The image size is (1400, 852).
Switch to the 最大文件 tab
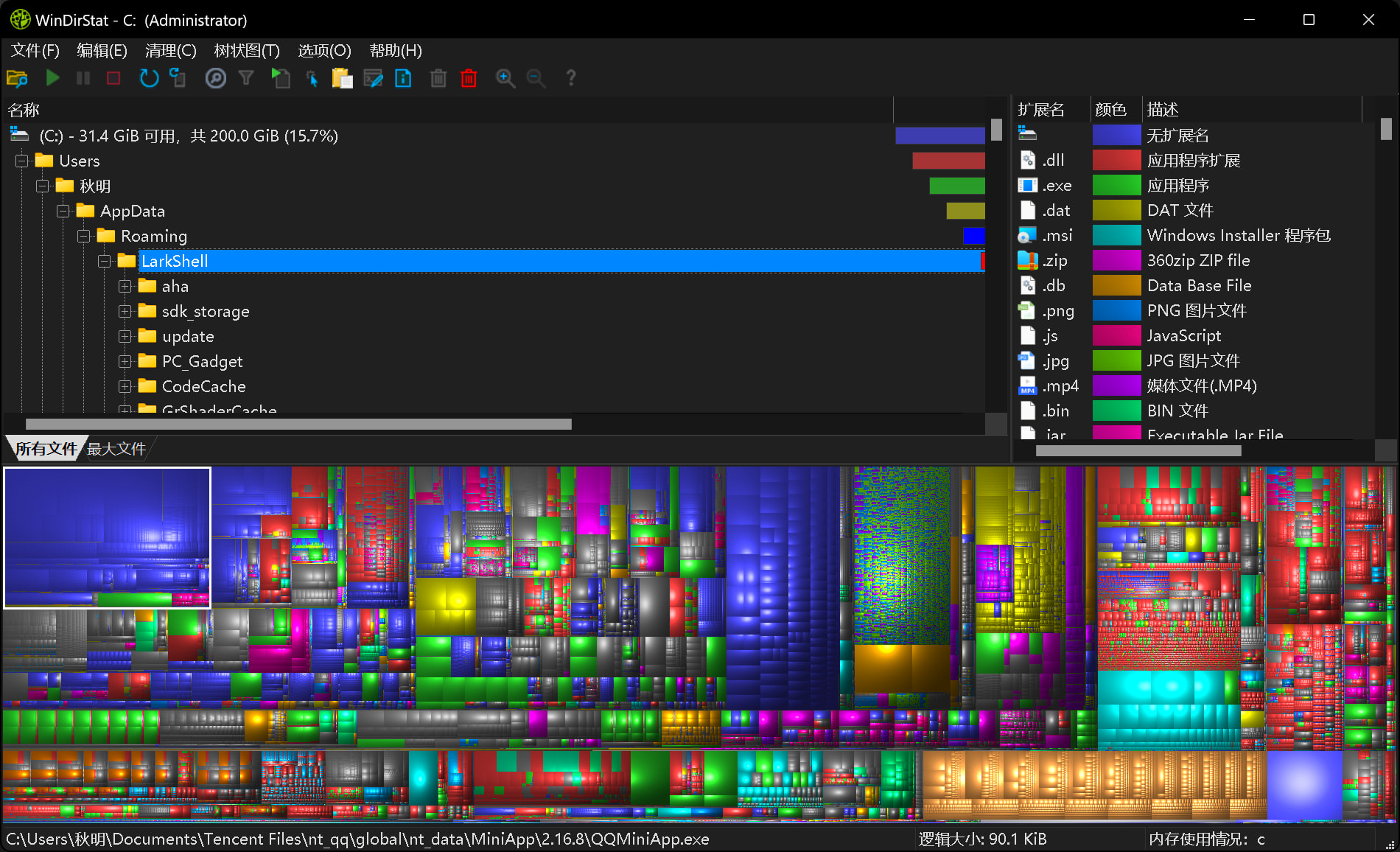[116, 449]
